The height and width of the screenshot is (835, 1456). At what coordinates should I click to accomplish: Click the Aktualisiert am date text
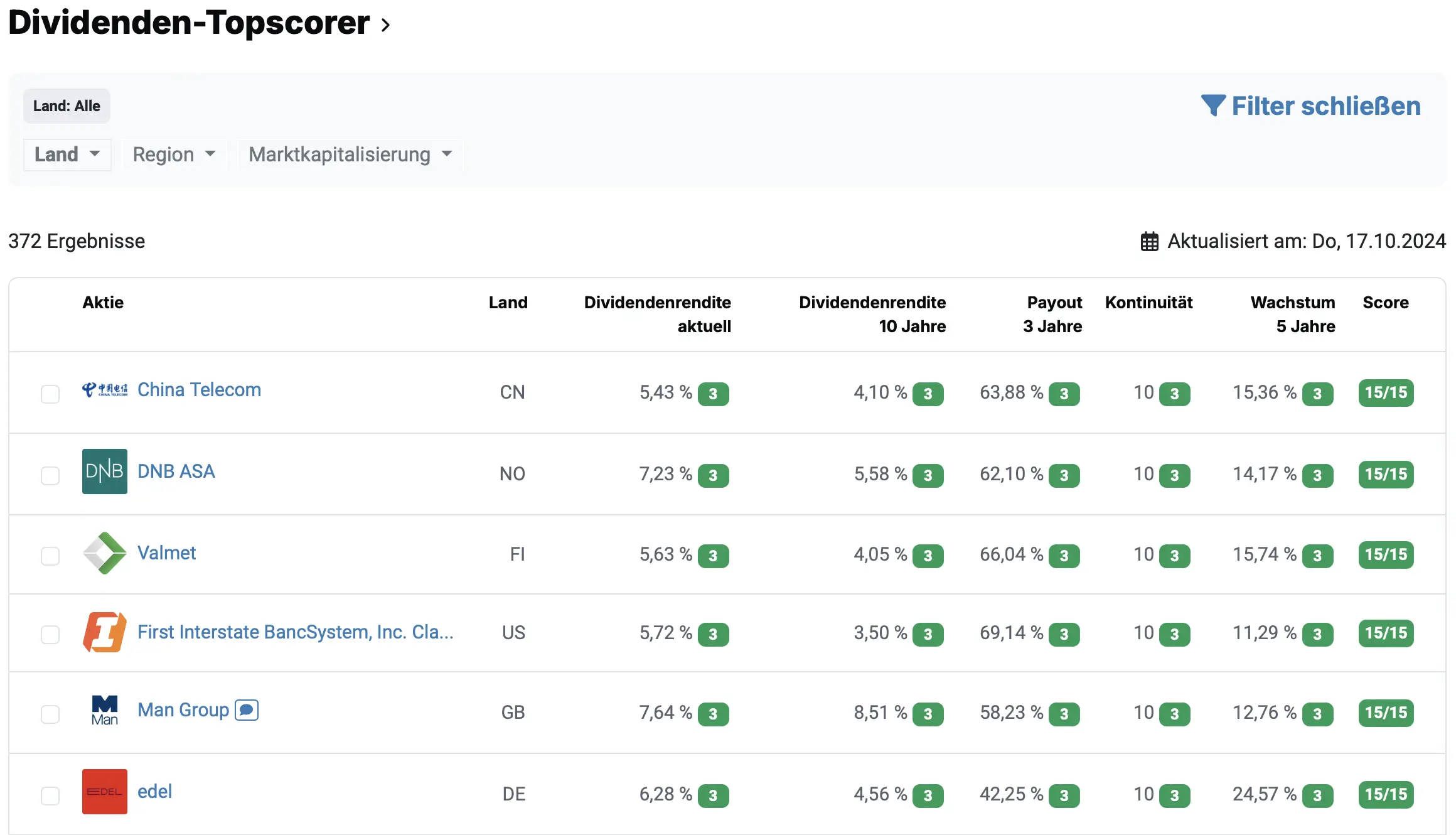1306,242
